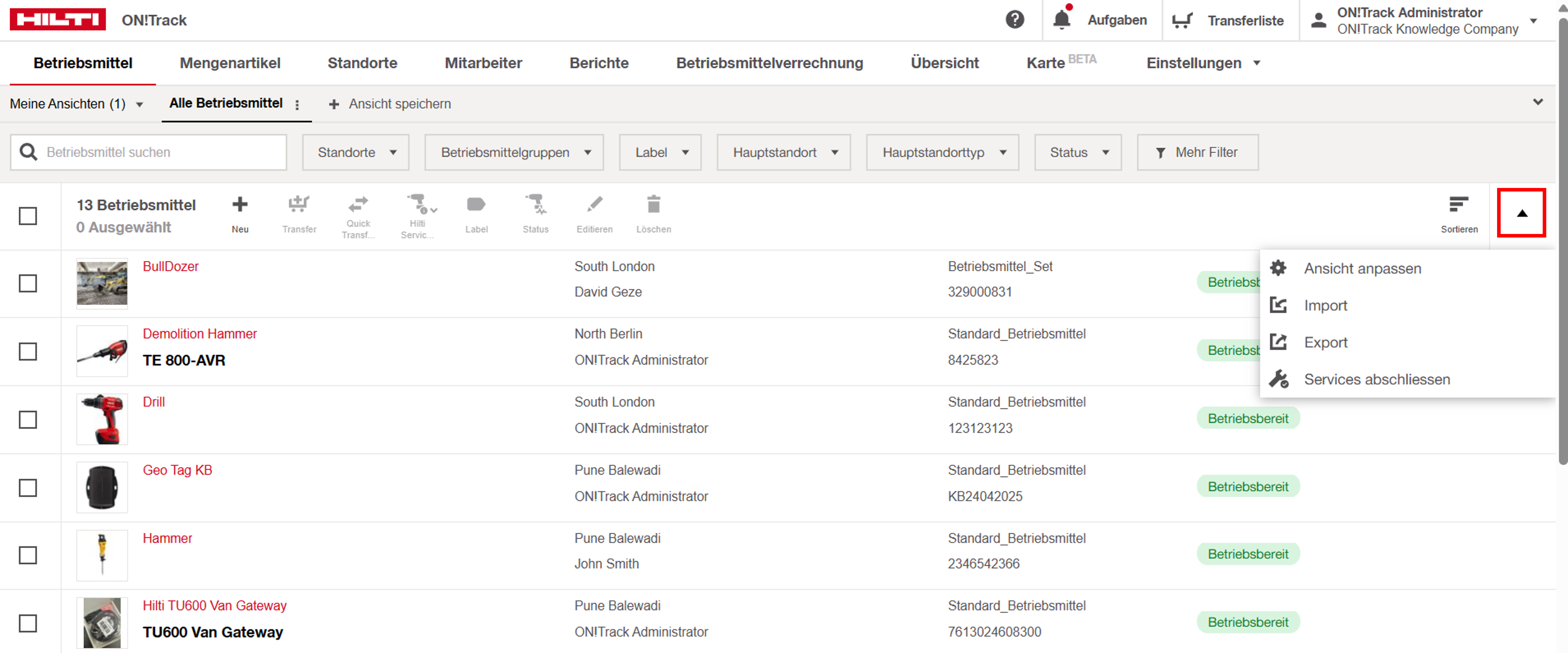Click the Label tag icon
The width and height of the screenshot is (1568, 653).
tap(476, 204)
